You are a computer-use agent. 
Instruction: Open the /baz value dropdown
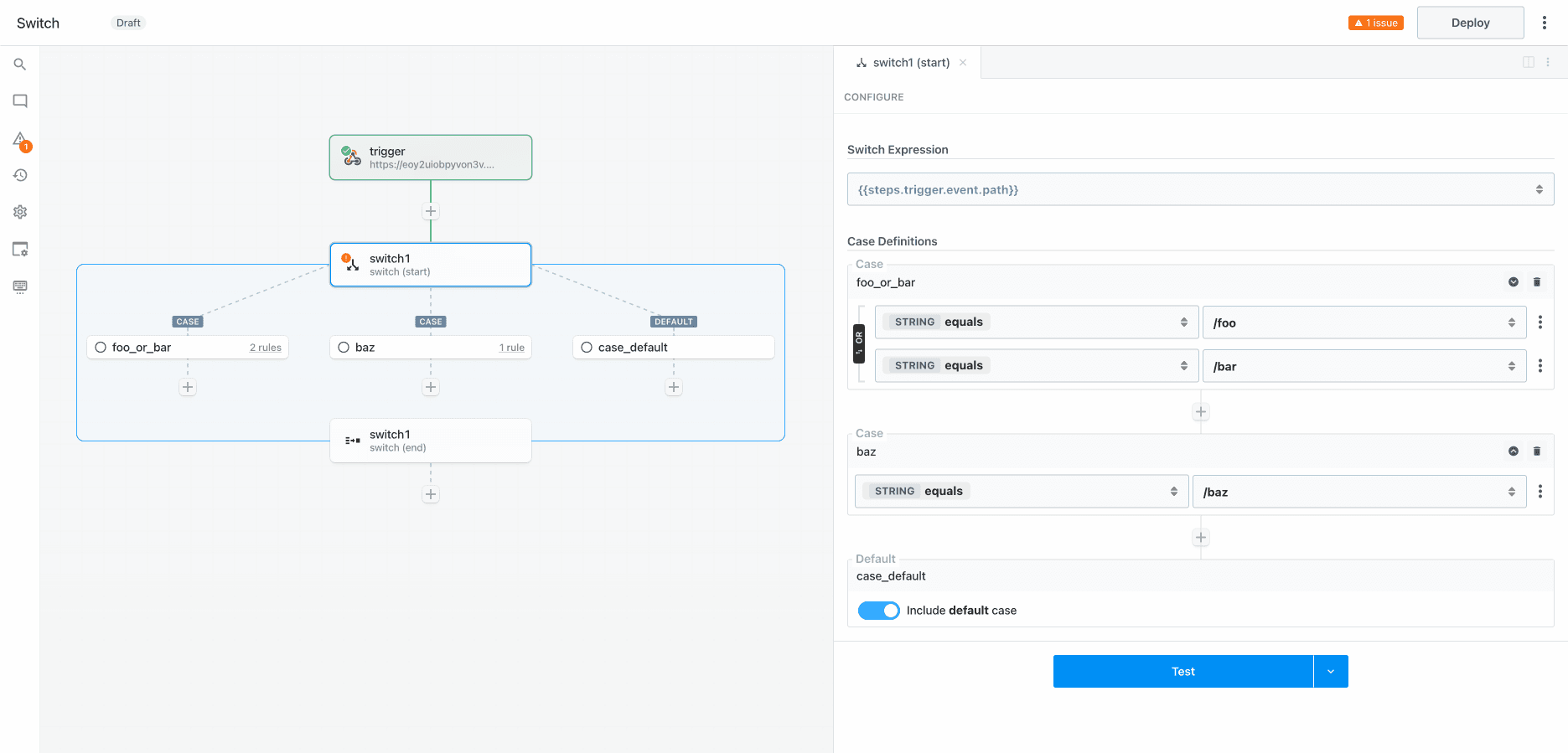coord(1359,492)
